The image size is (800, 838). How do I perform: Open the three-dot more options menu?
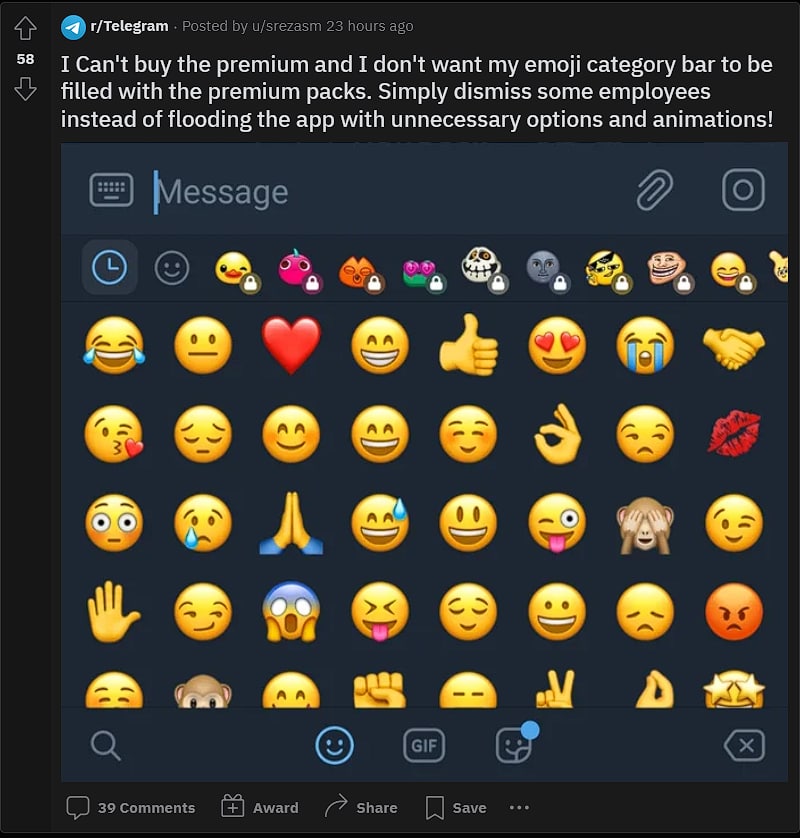pos(518,807)
